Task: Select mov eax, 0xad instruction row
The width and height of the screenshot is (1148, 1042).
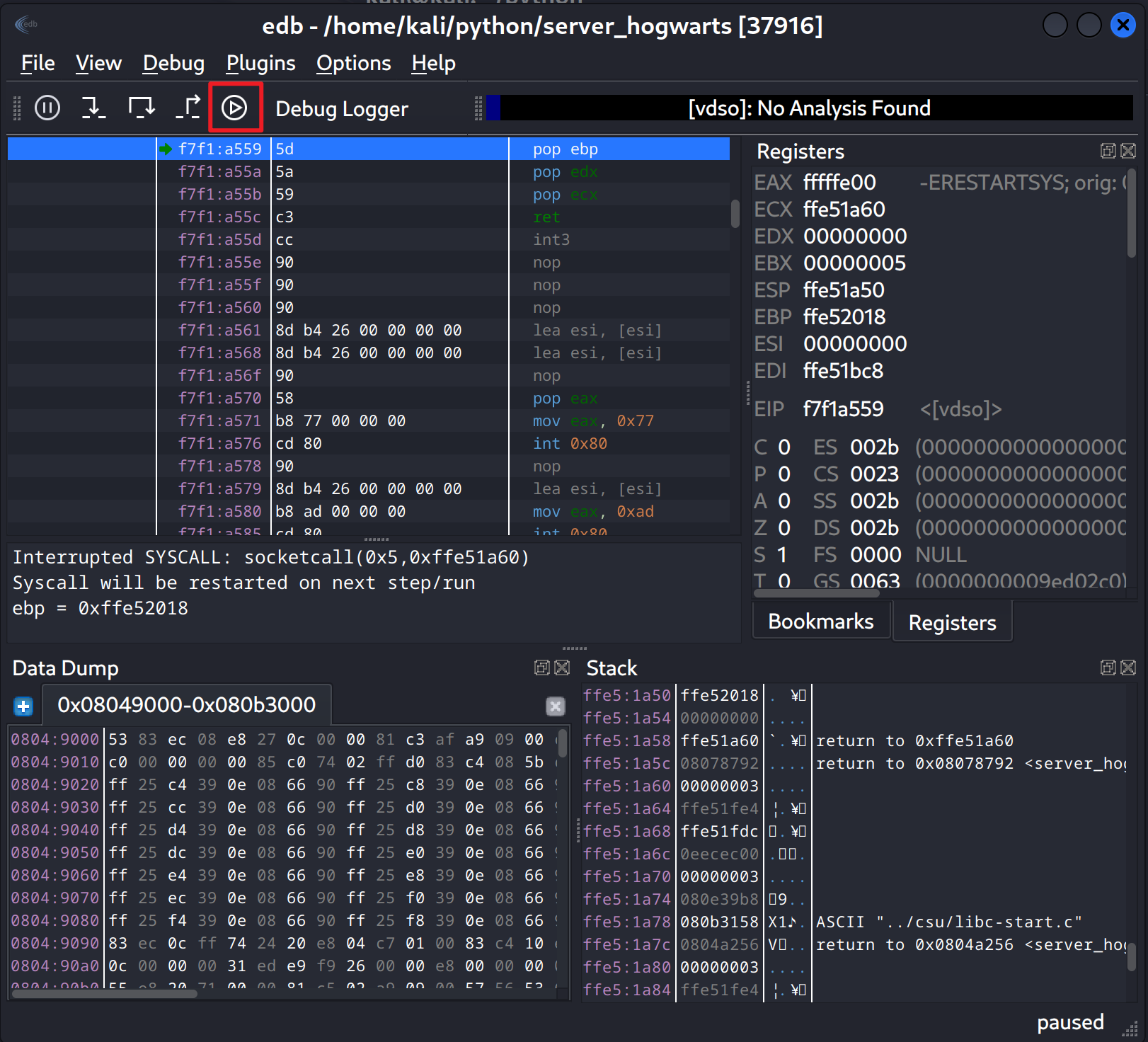Action: (x=368, y=512)
